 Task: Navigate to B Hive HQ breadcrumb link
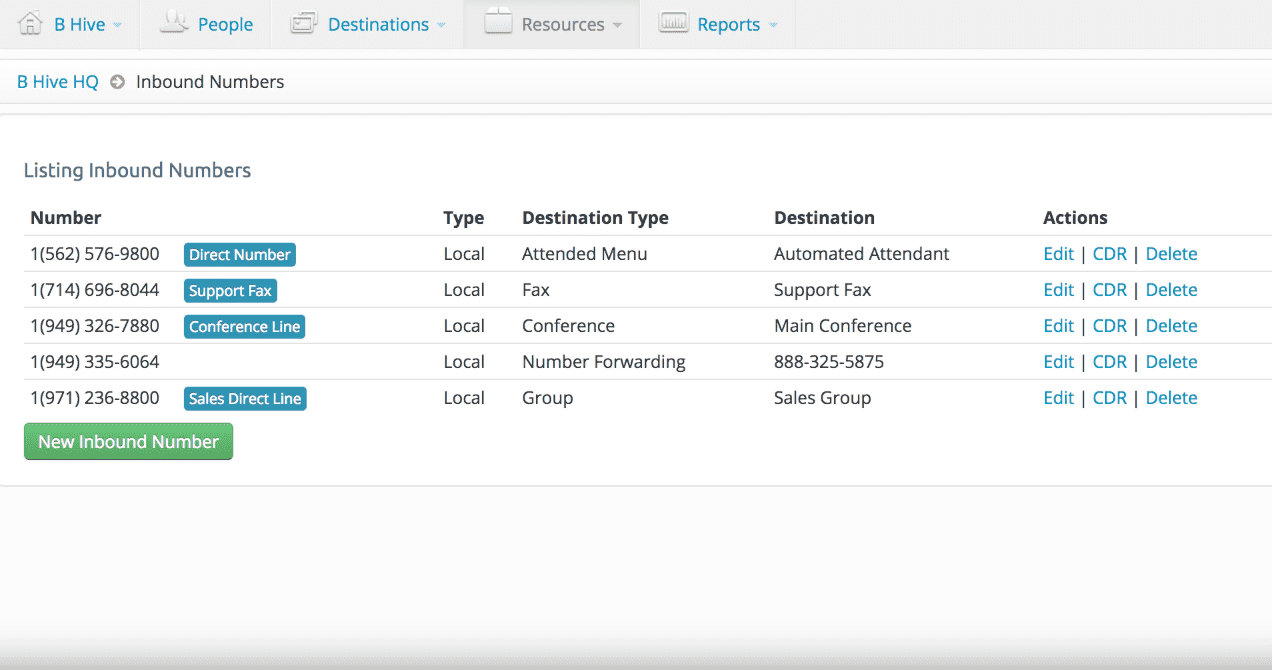pos(58,82)
